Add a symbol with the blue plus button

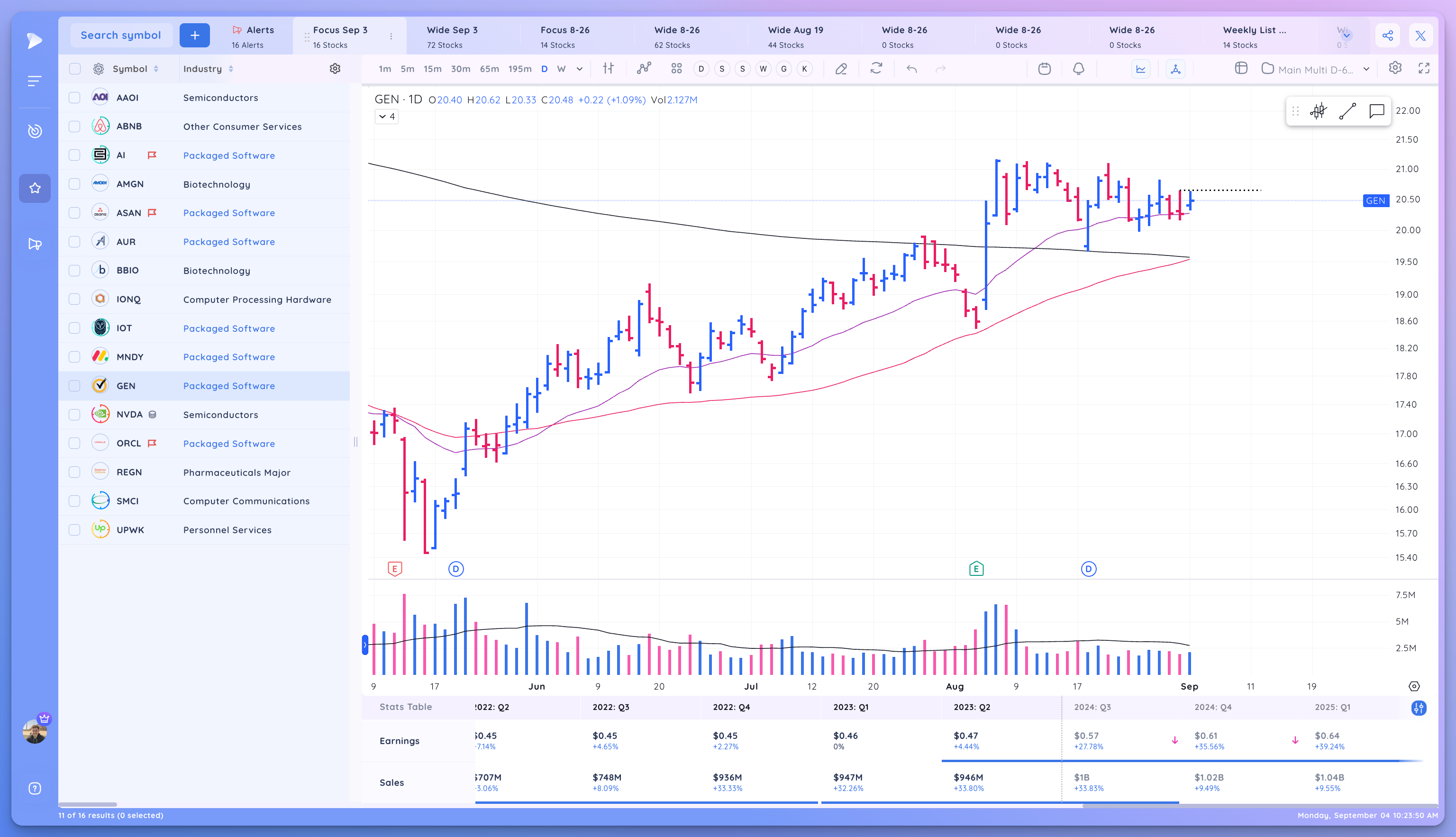(195, 35)
